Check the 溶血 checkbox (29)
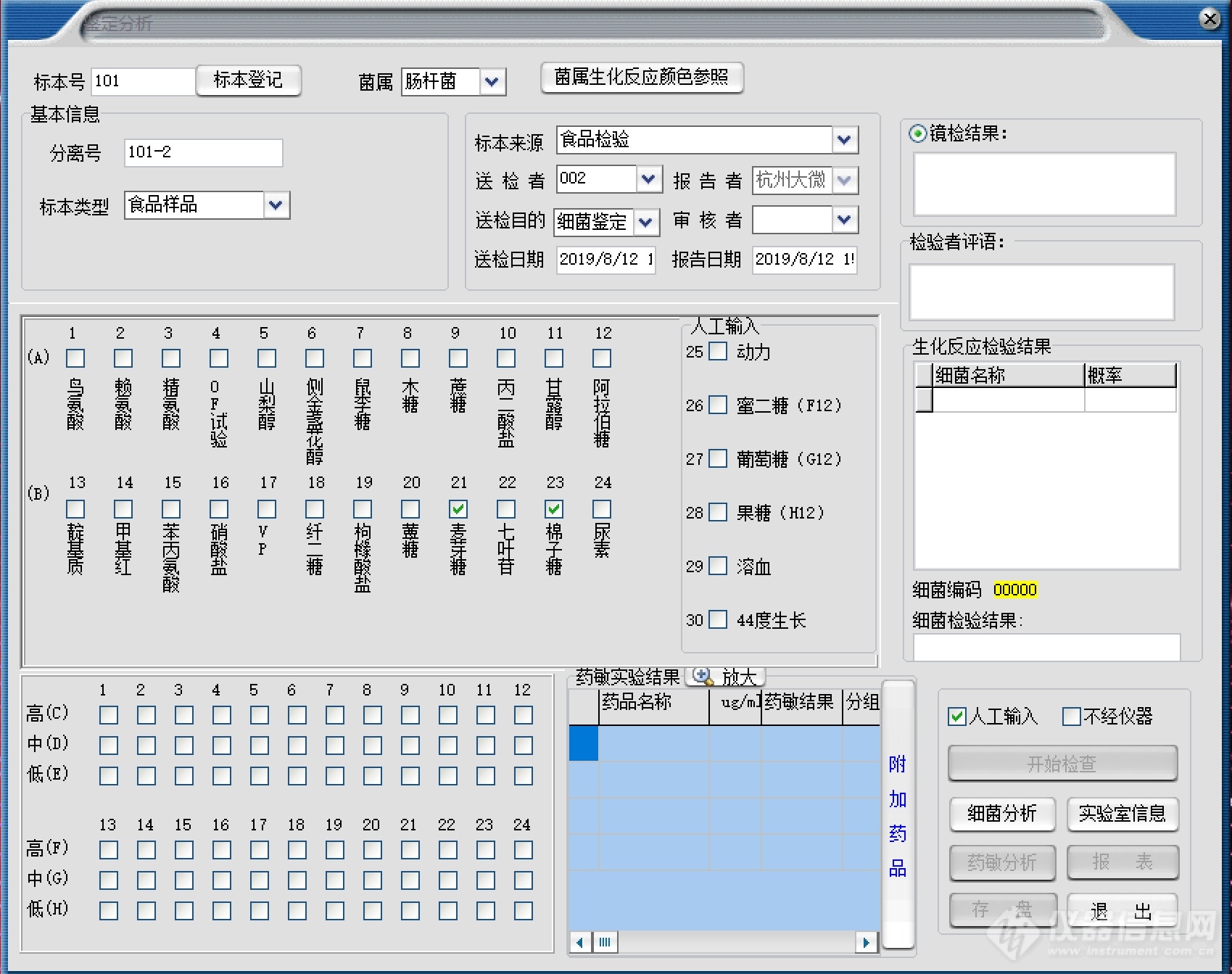The width and height of the screenshot is (1232, 974). 718,566
